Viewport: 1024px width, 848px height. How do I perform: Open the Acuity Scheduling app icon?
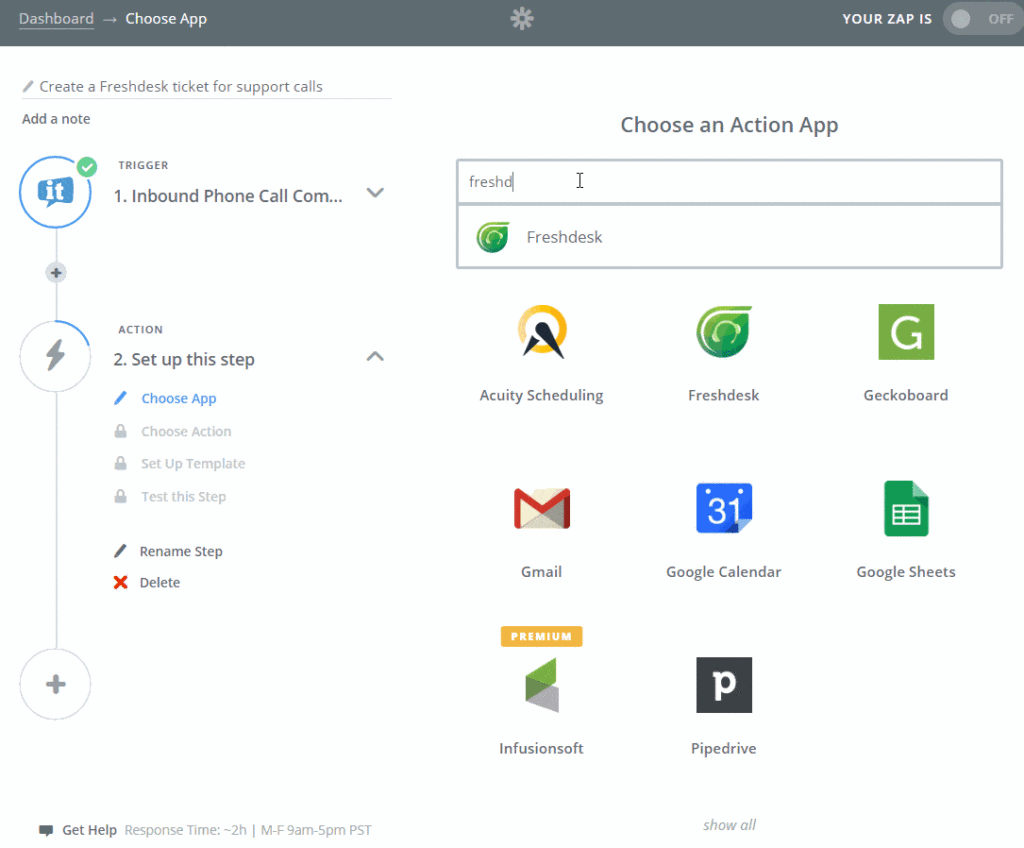[542, 332]
